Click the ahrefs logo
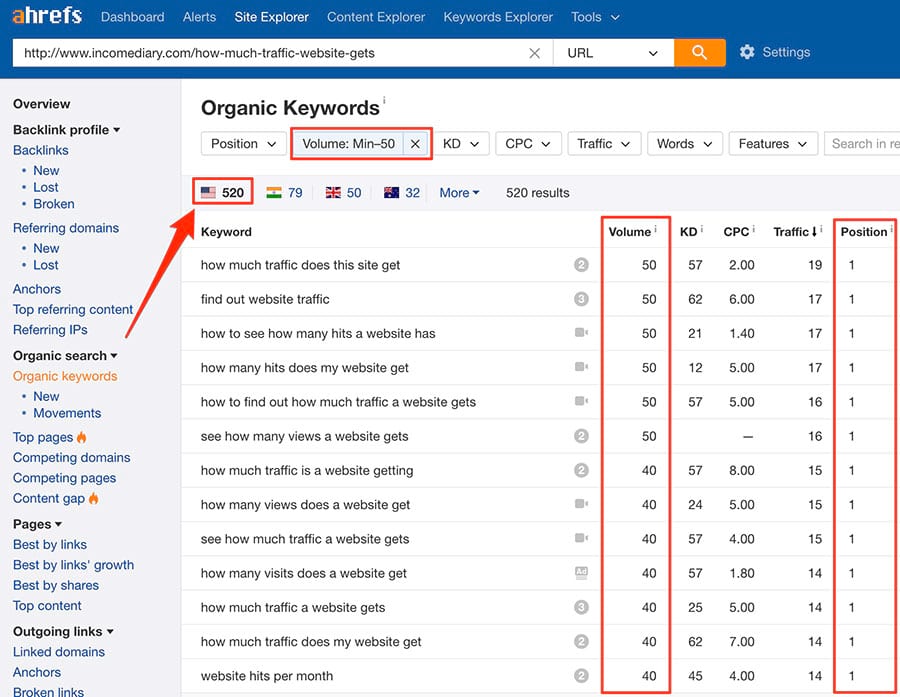900x697 pixels. tap(47, 17)
